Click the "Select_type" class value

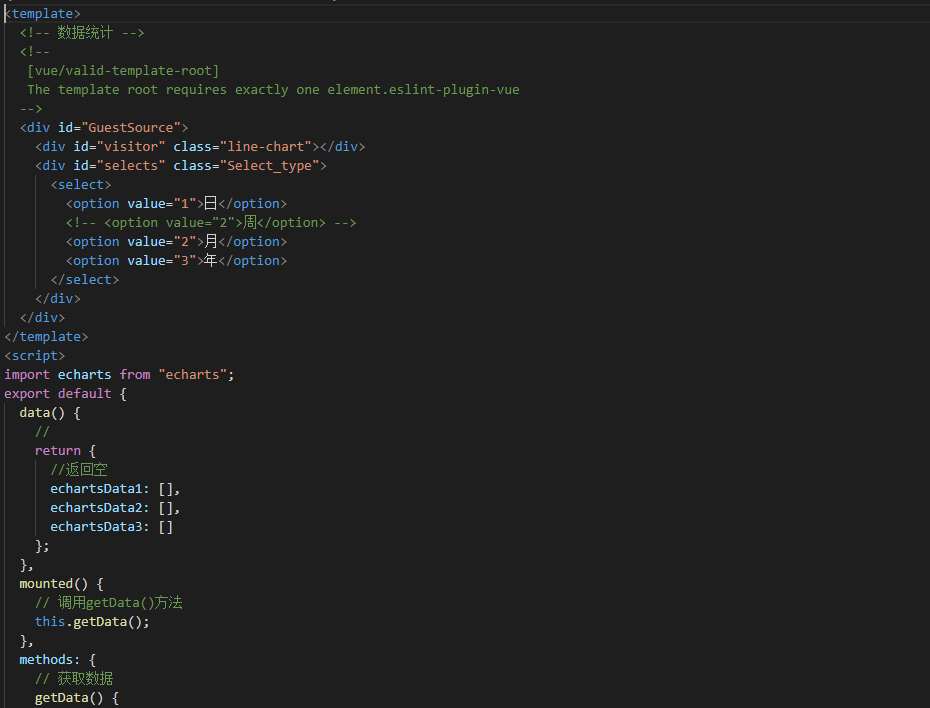pyautogui.click(x=272, y=165)
